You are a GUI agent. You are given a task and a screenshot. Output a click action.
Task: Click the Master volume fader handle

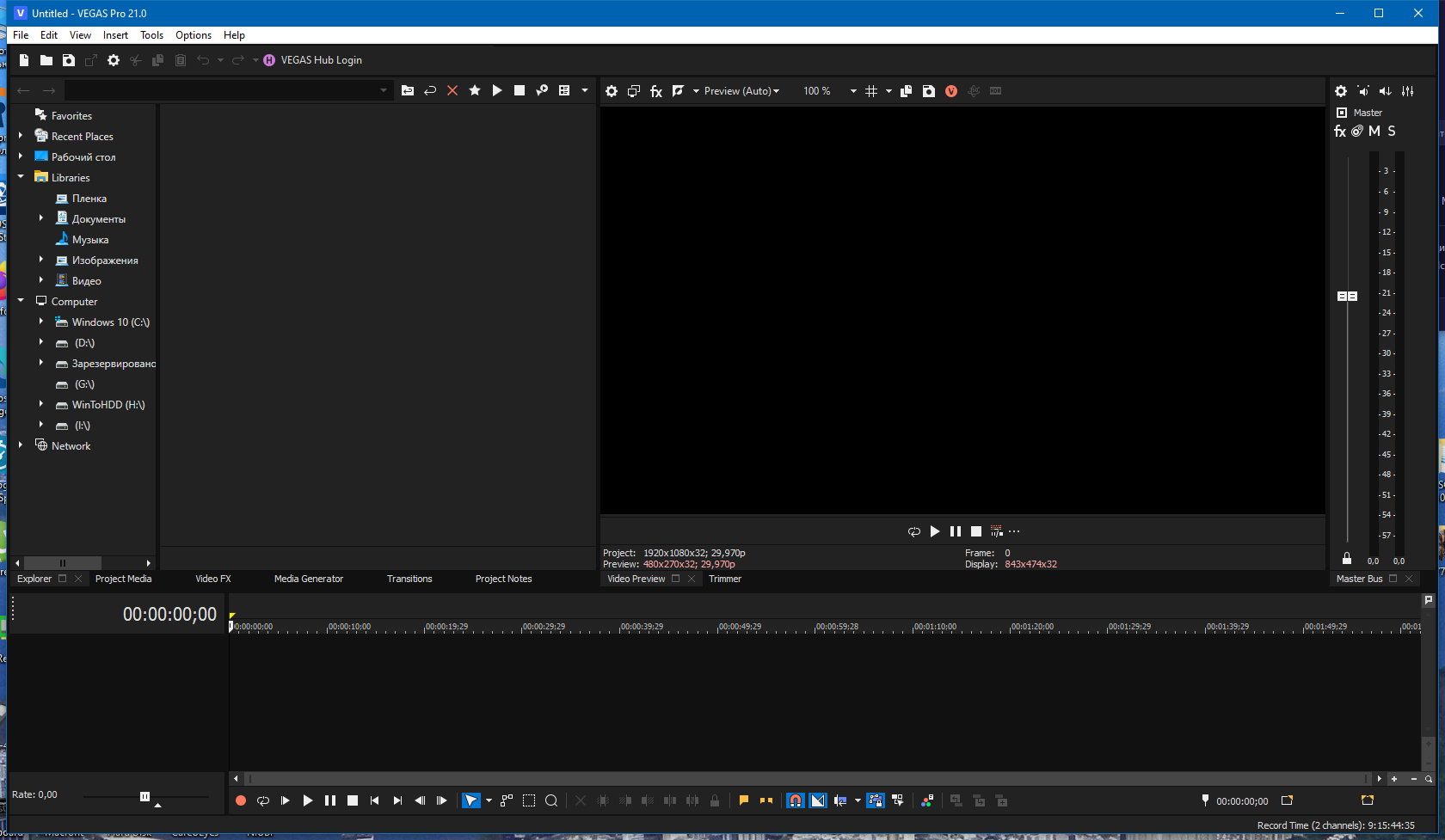click(x=1347, y=296)
